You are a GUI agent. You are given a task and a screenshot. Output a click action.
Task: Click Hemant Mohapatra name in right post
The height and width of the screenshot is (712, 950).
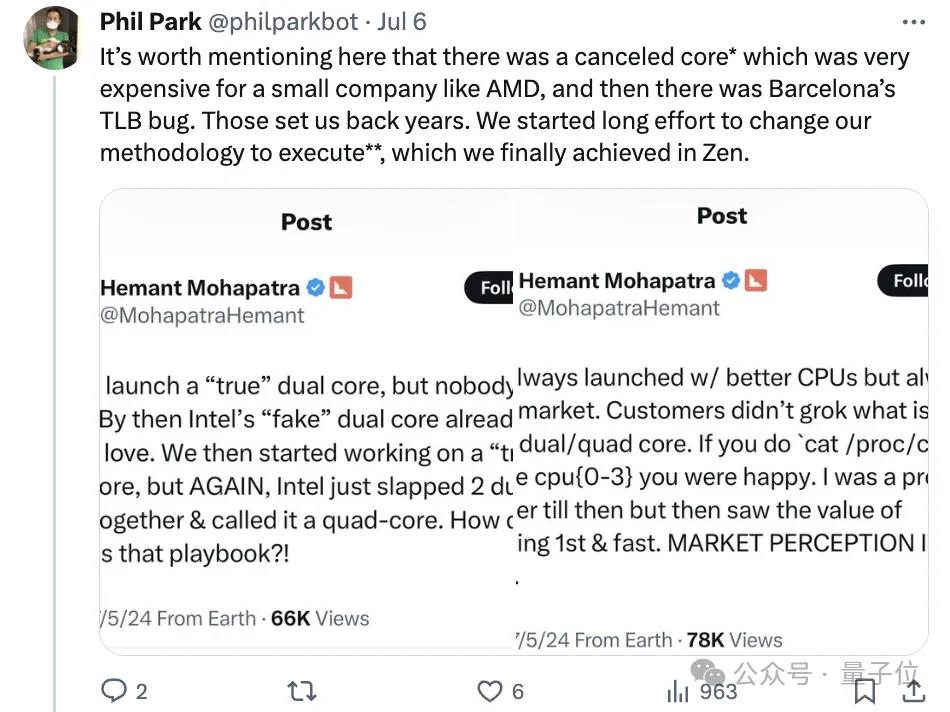(x=617, y=280)
